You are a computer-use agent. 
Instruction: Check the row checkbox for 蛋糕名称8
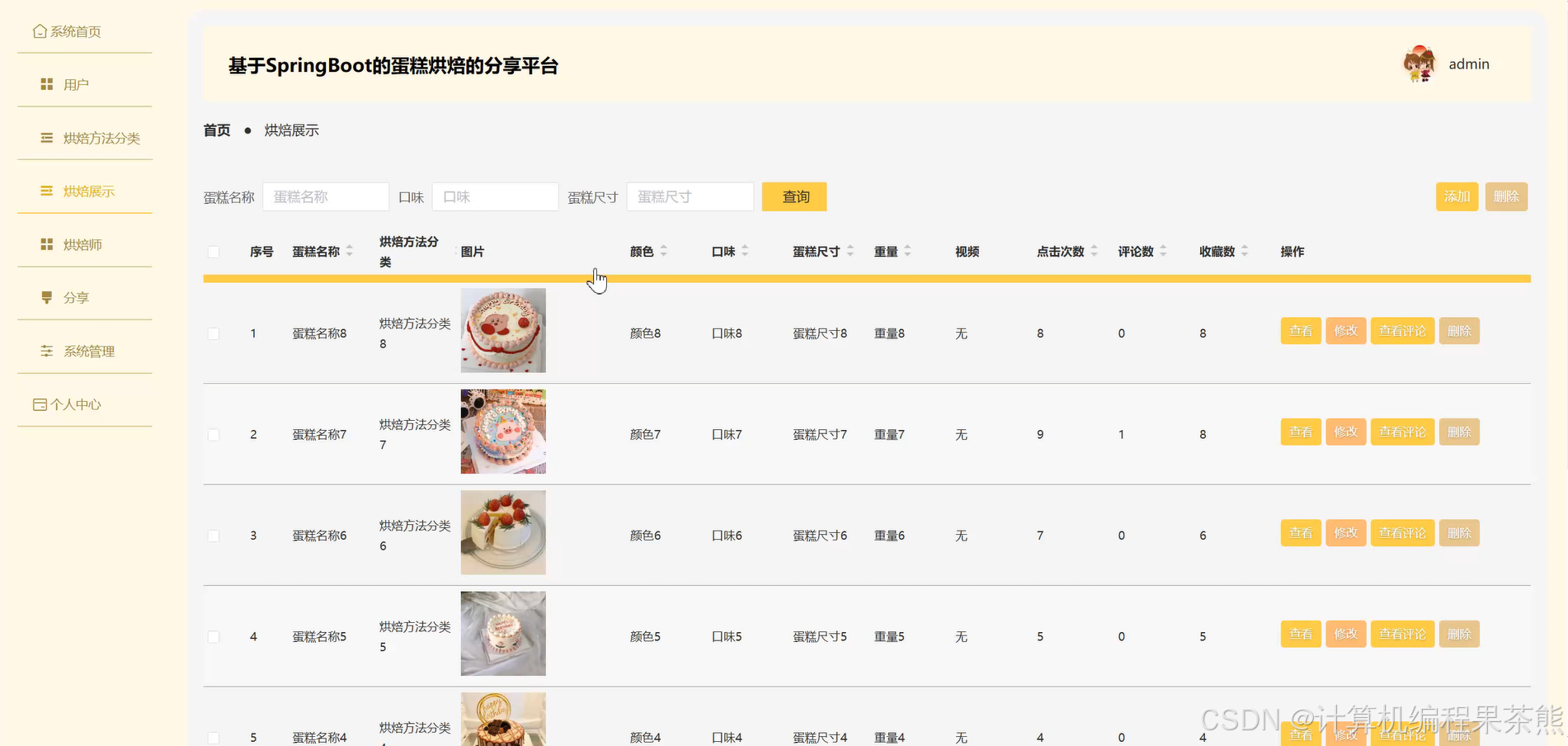click(214, 333)
